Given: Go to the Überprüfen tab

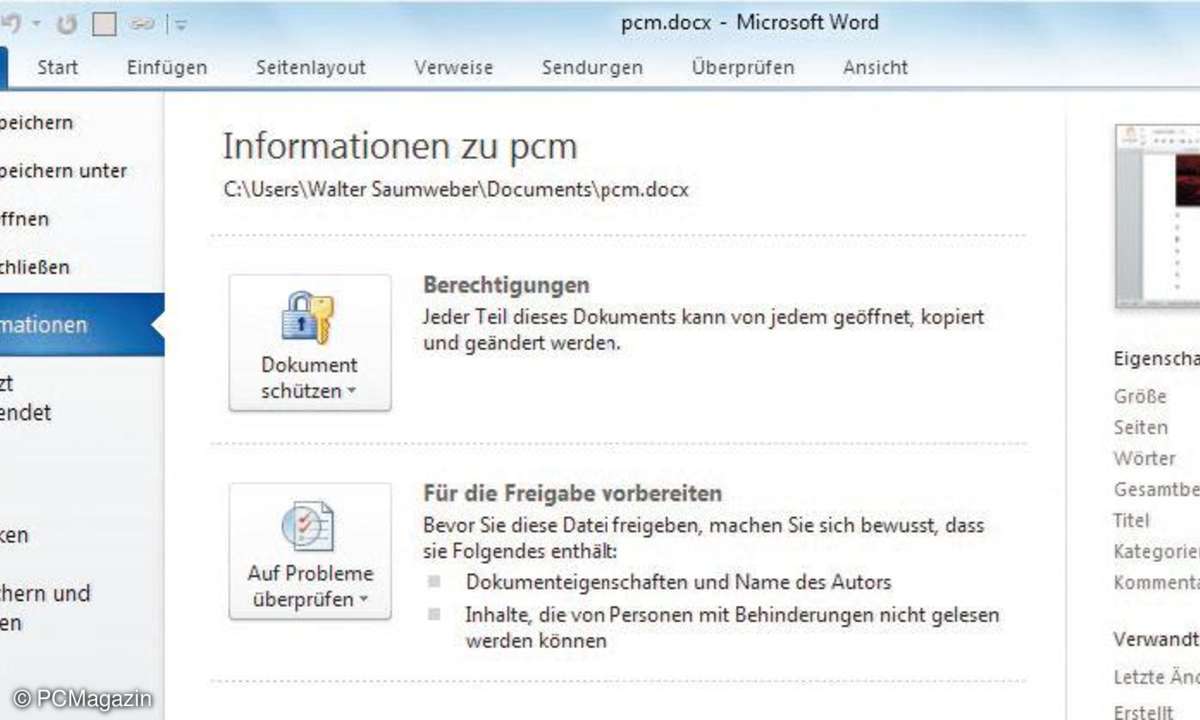Looking at the screenshot, I should point(742,68).
